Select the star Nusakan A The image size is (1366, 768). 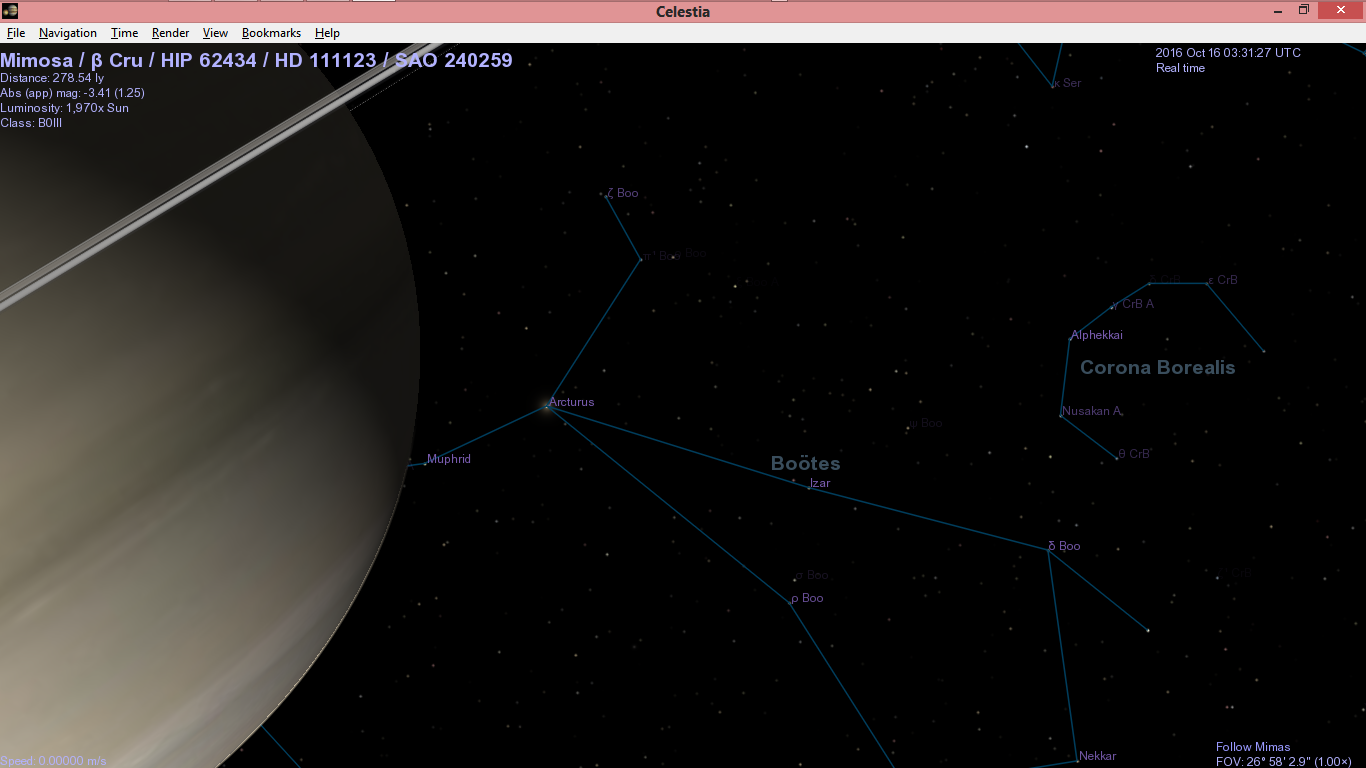(1092, 411)
